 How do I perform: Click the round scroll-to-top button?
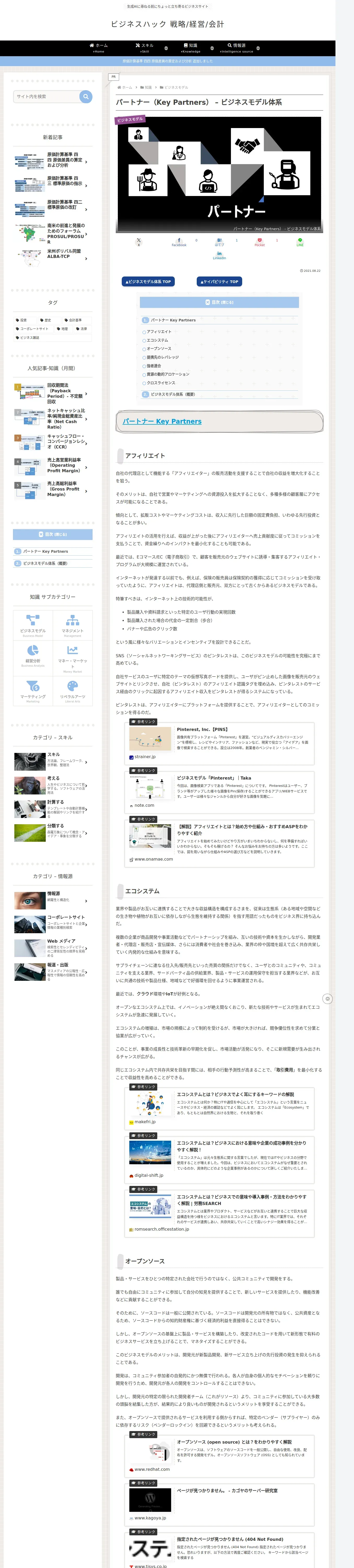pyautogui.click(x=327, y=999)
